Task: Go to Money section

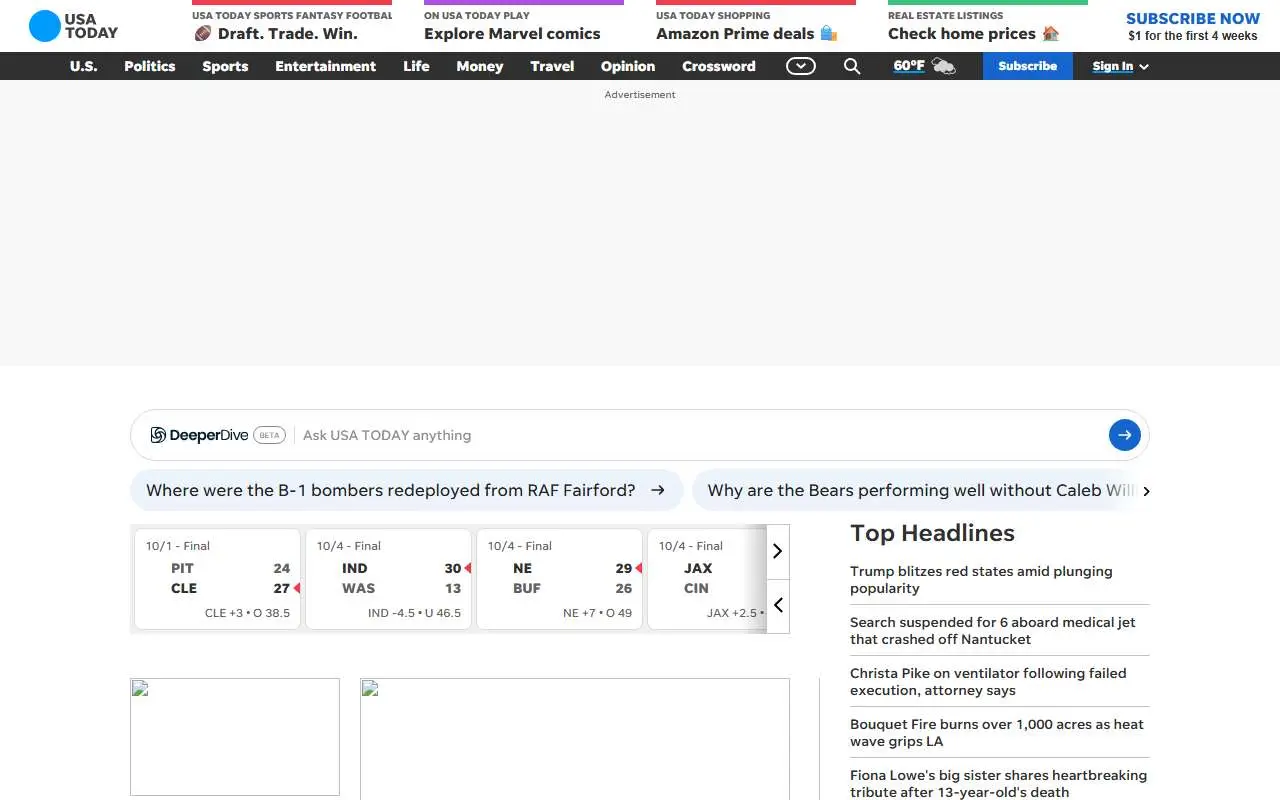Action: (480, 66)
